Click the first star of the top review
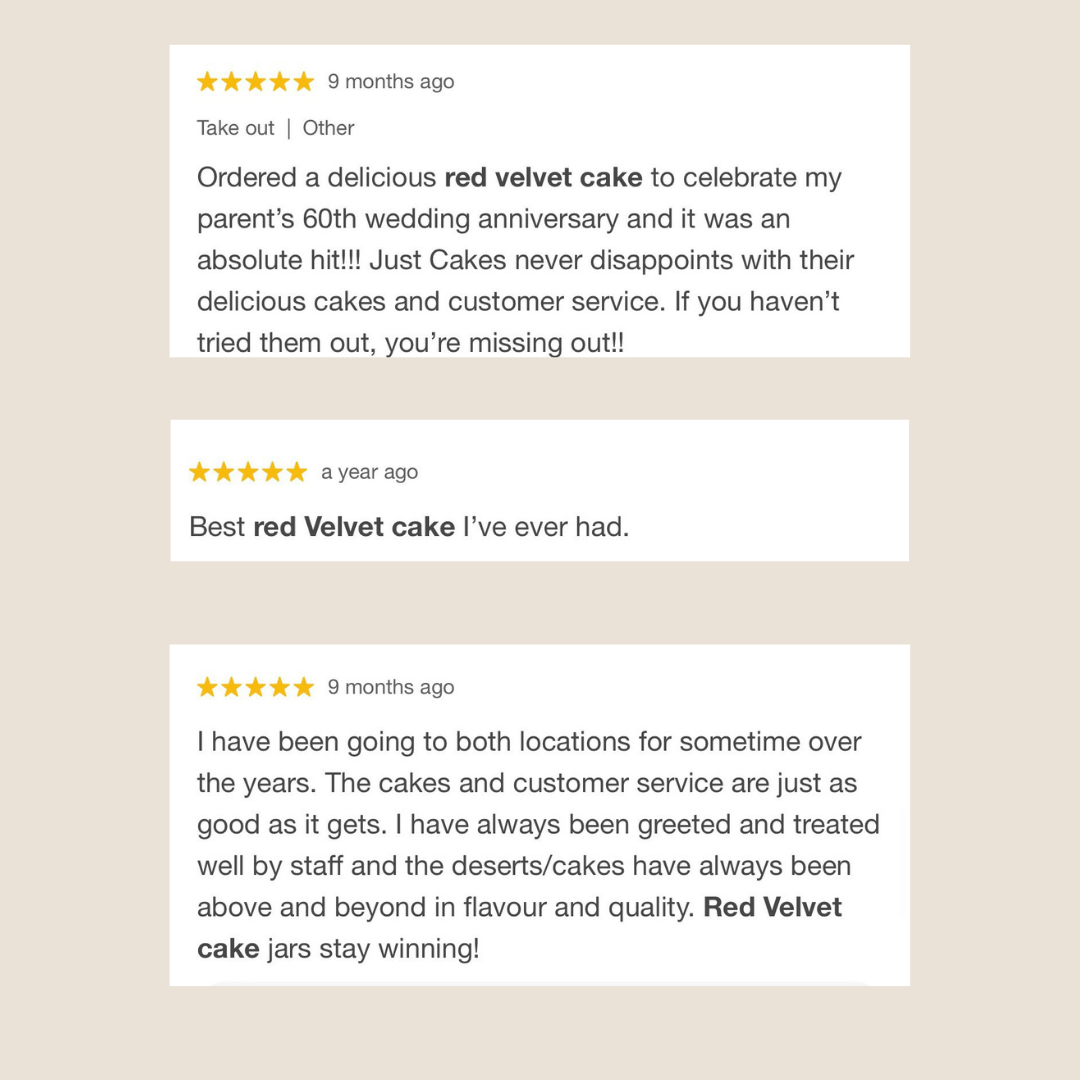This screenshot has width=1080, height=1080. (x=207, y=82)
